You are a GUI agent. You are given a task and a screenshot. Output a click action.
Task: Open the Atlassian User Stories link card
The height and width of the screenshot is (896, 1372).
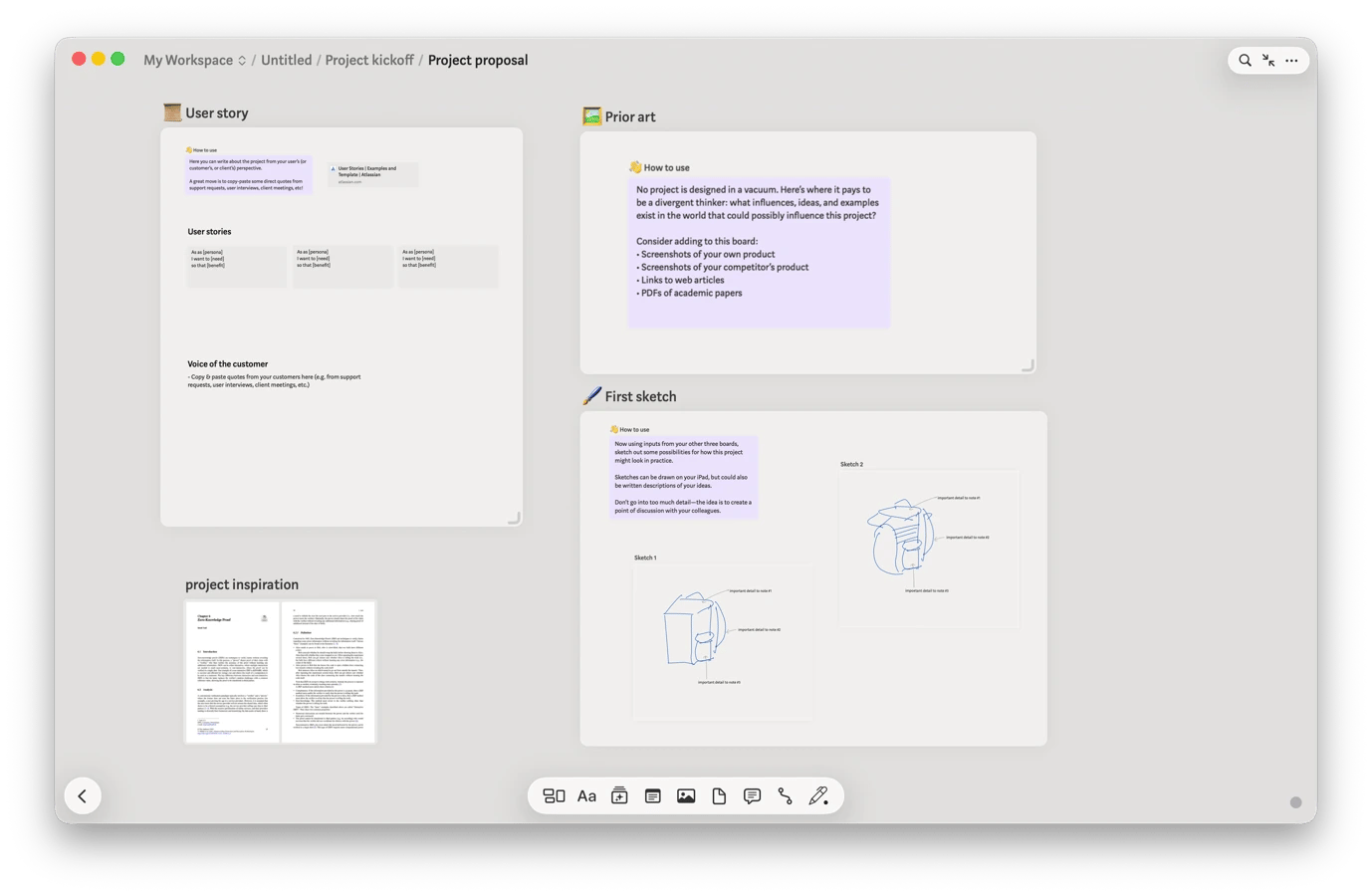click(x=373, y=174)
